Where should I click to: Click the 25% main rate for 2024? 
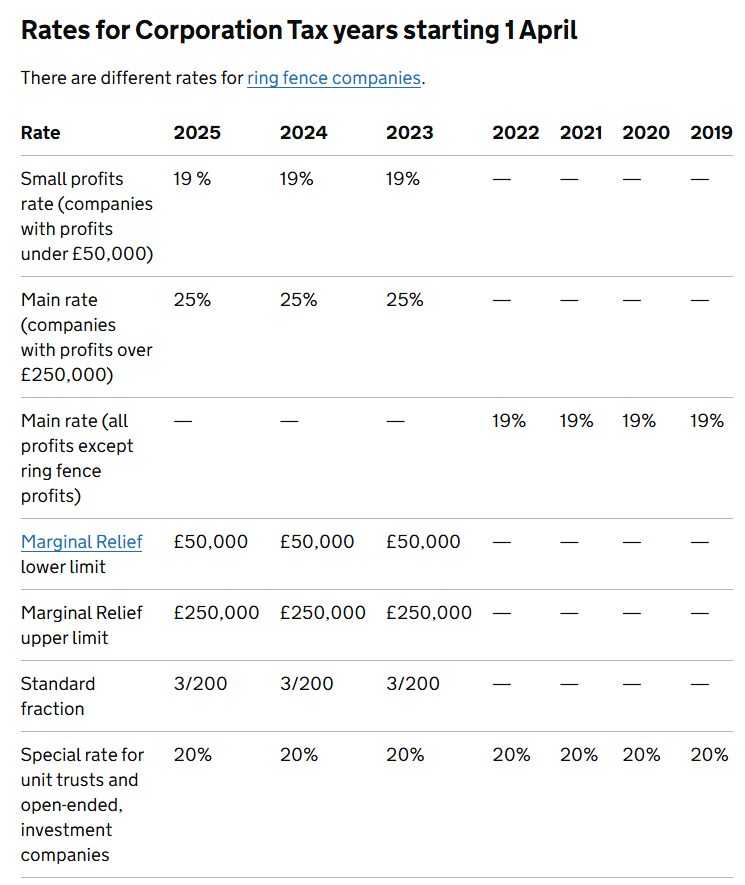click(298, 300)
